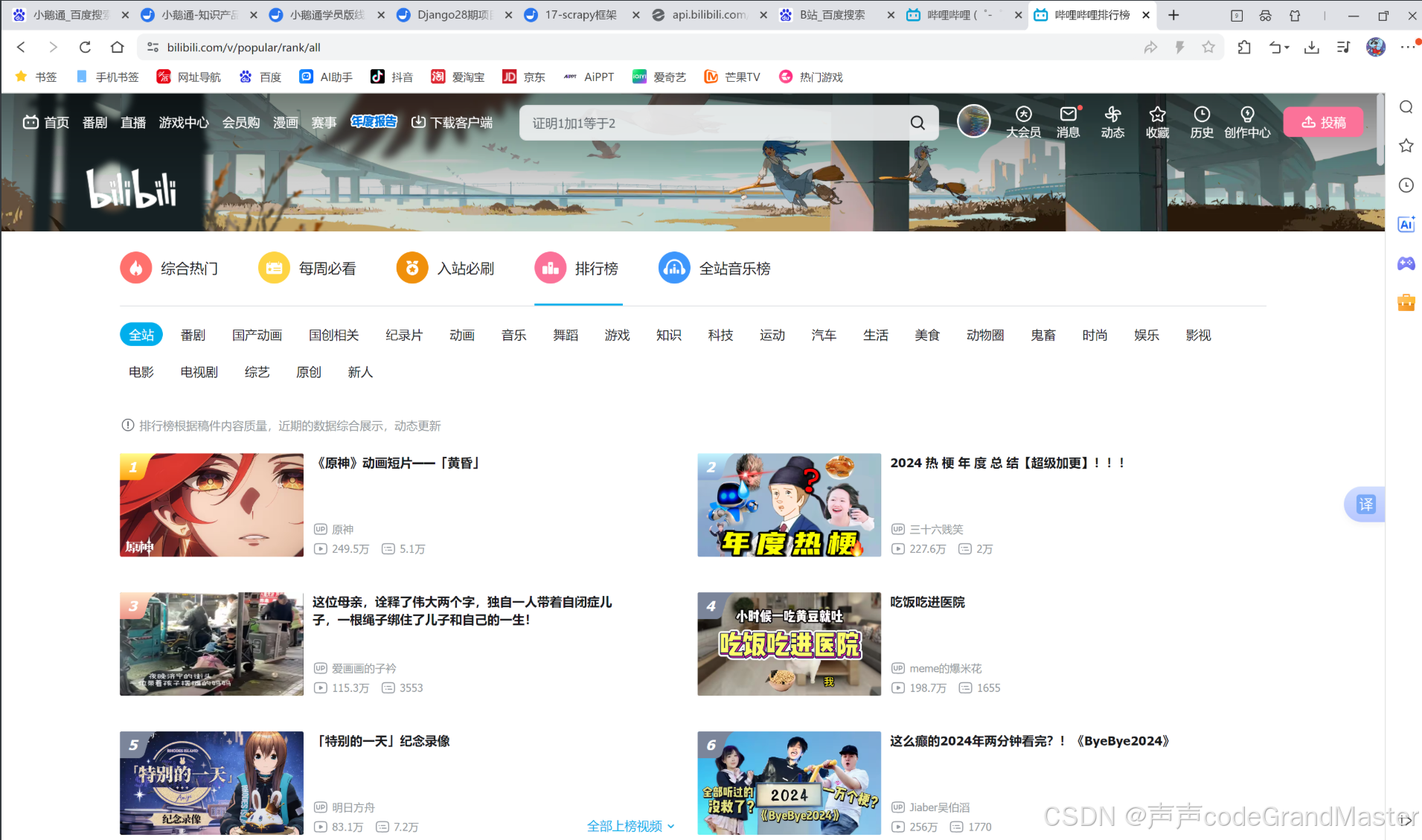
Task: Open rank 2 年度热梗 video thumbnail
Action: pyautogui.click(x=789, y=505)
